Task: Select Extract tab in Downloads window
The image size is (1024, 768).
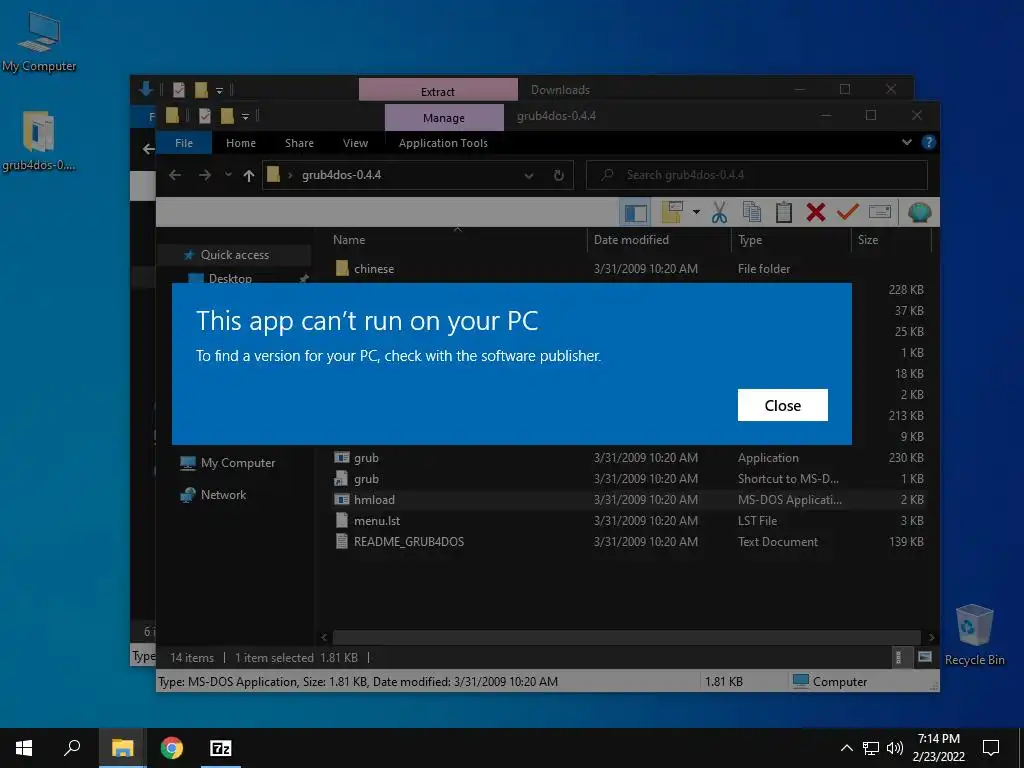Action: [438, 91]
